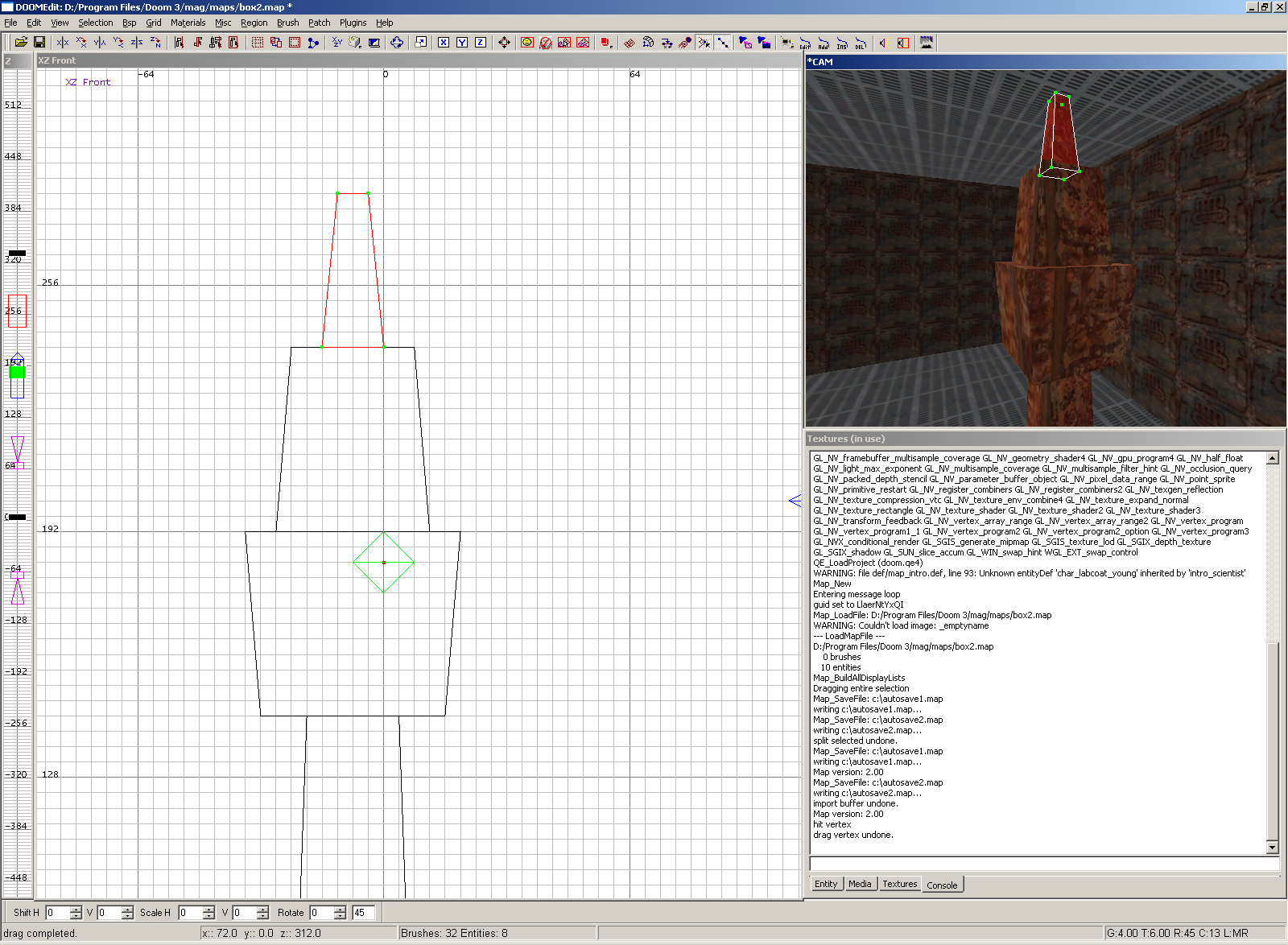1288x945 pixels.
Task: Click the four-way move arrows icon
Action: [x=504, y=43]
